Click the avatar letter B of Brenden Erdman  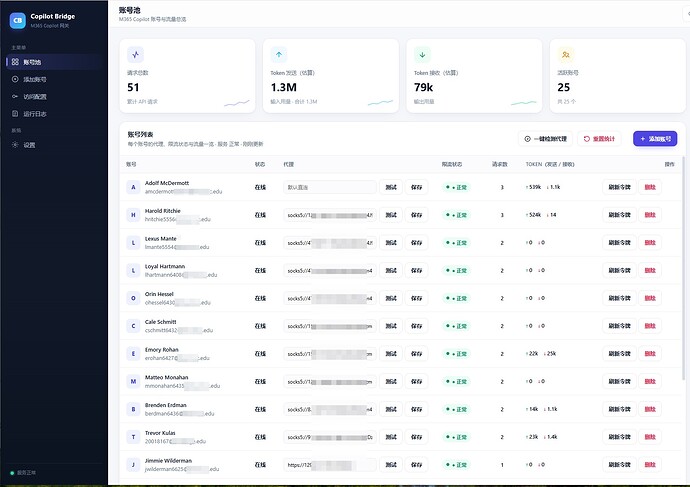pos(133,409)
